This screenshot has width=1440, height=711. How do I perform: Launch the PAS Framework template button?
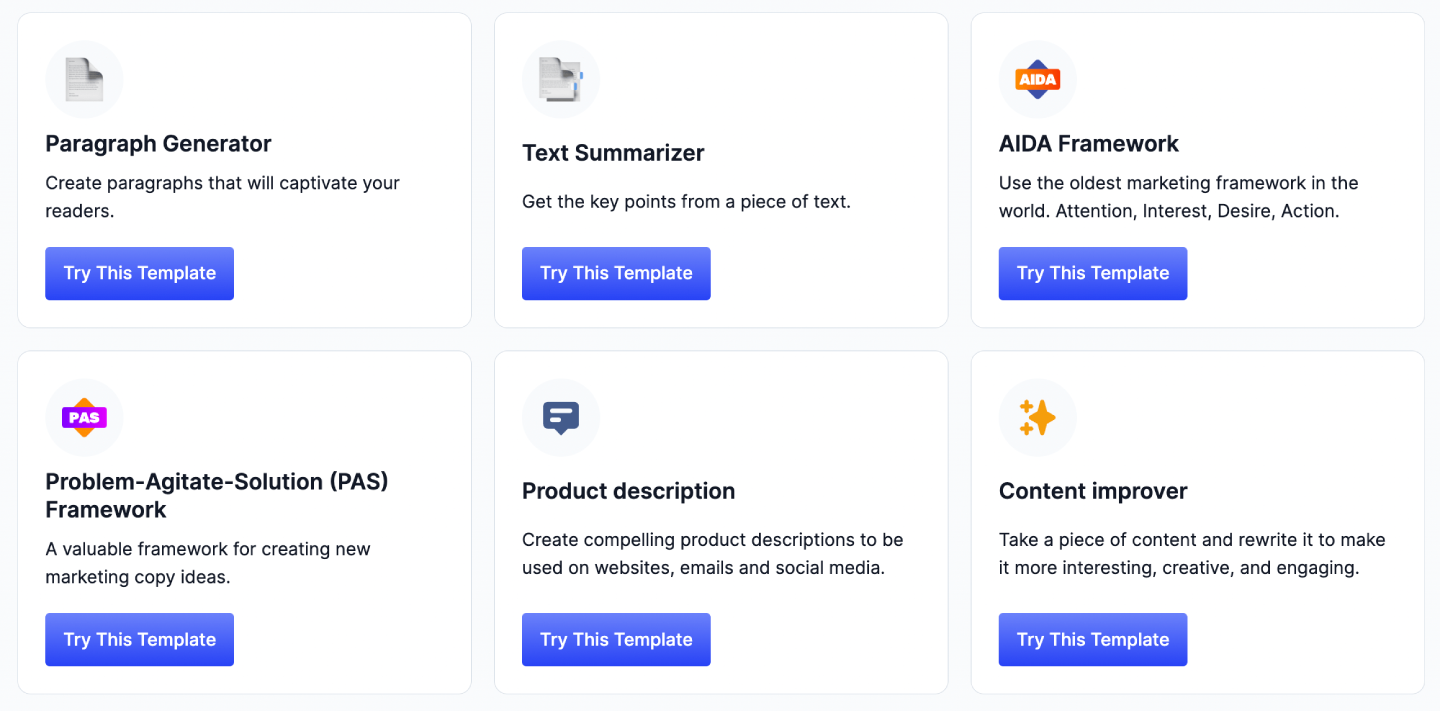tap(139, 640)
